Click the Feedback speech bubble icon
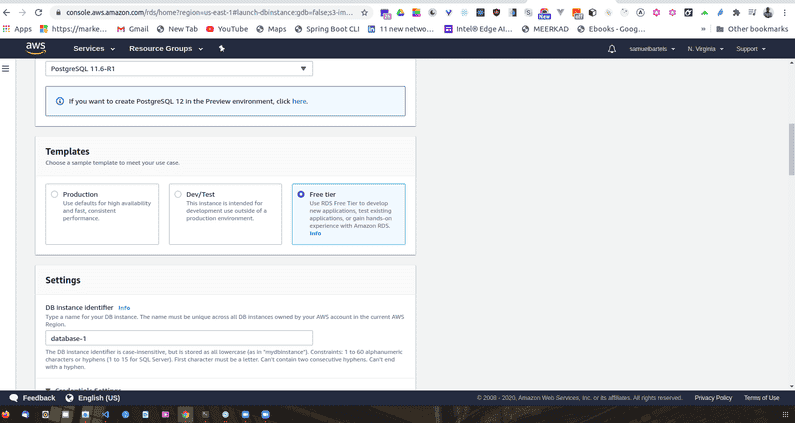 coord(14,398)
